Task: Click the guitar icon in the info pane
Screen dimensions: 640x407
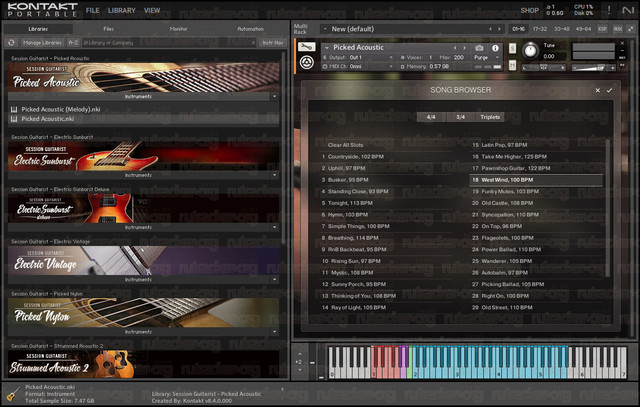Action: tap(13, 394)
